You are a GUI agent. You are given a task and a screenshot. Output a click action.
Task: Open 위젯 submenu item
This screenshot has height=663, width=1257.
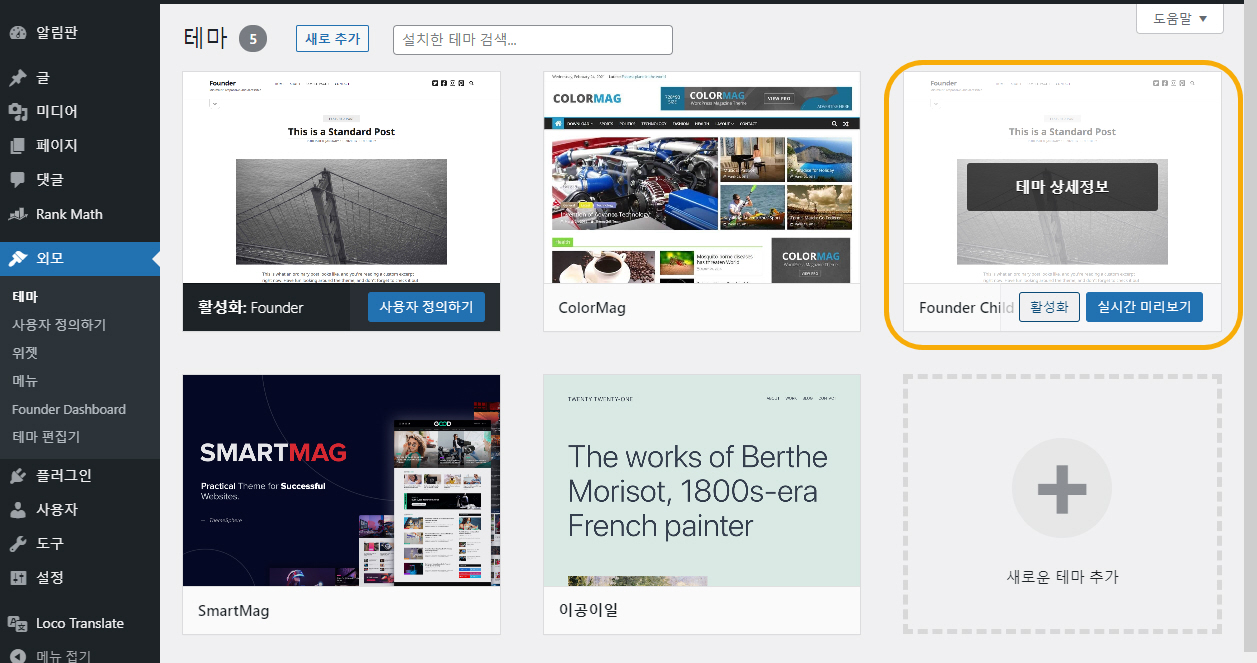coord(25,353)
